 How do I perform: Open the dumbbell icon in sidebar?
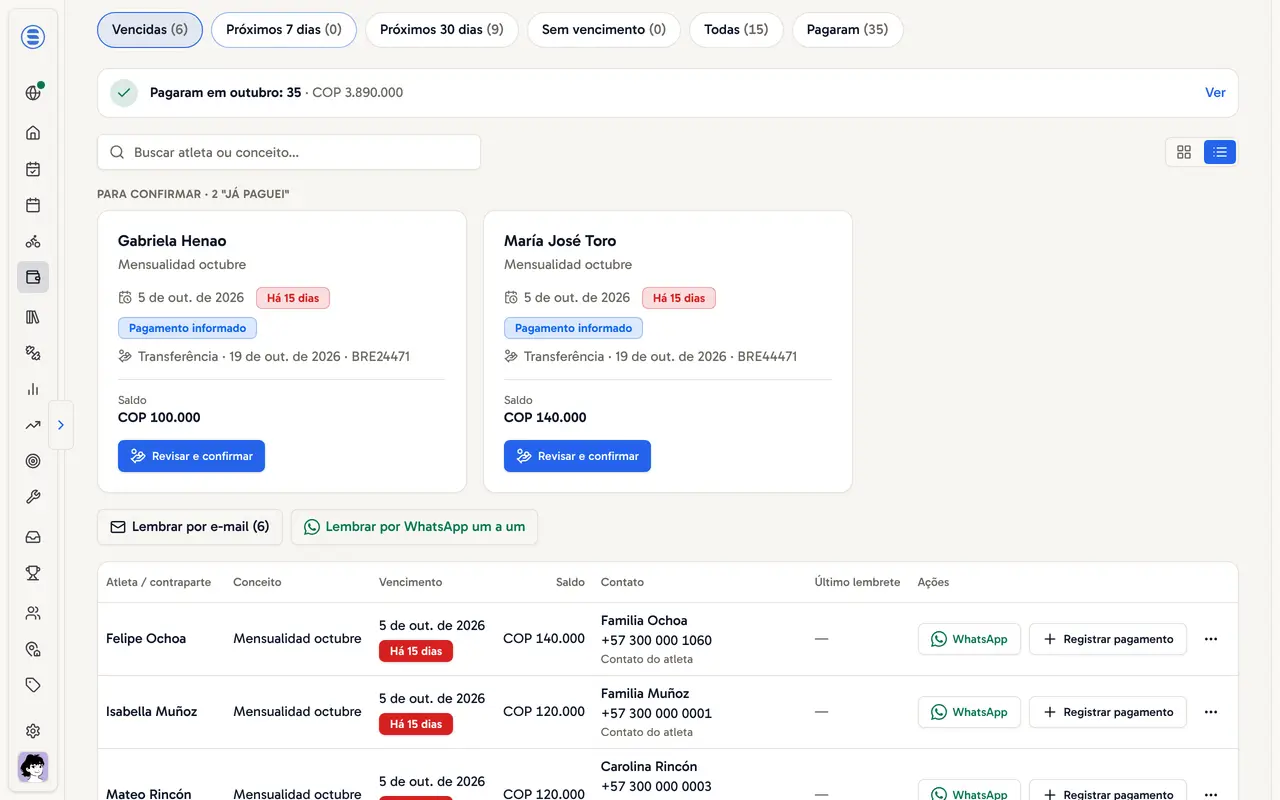pos(33,353)
